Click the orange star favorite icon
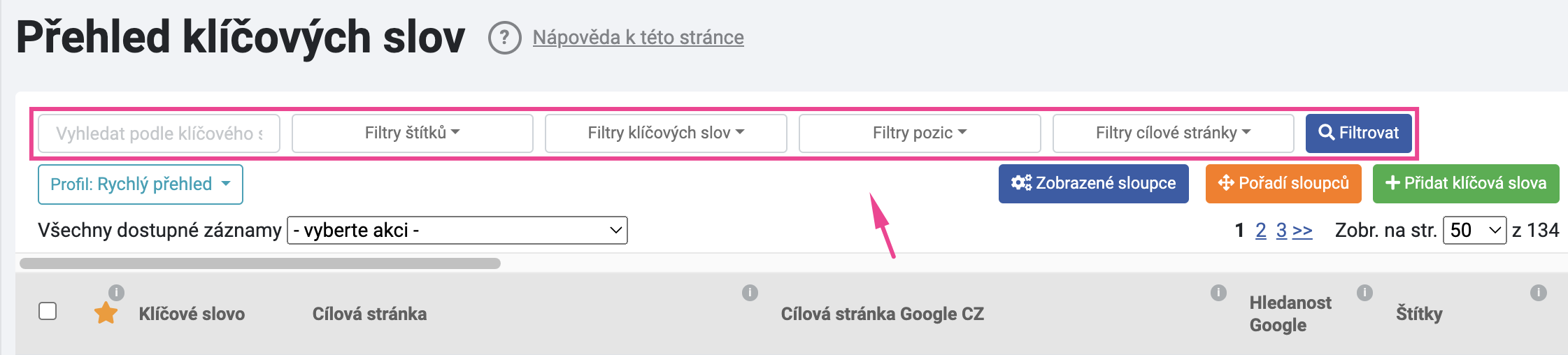This screenshot has height=355, width=1568. pos(106,313)
